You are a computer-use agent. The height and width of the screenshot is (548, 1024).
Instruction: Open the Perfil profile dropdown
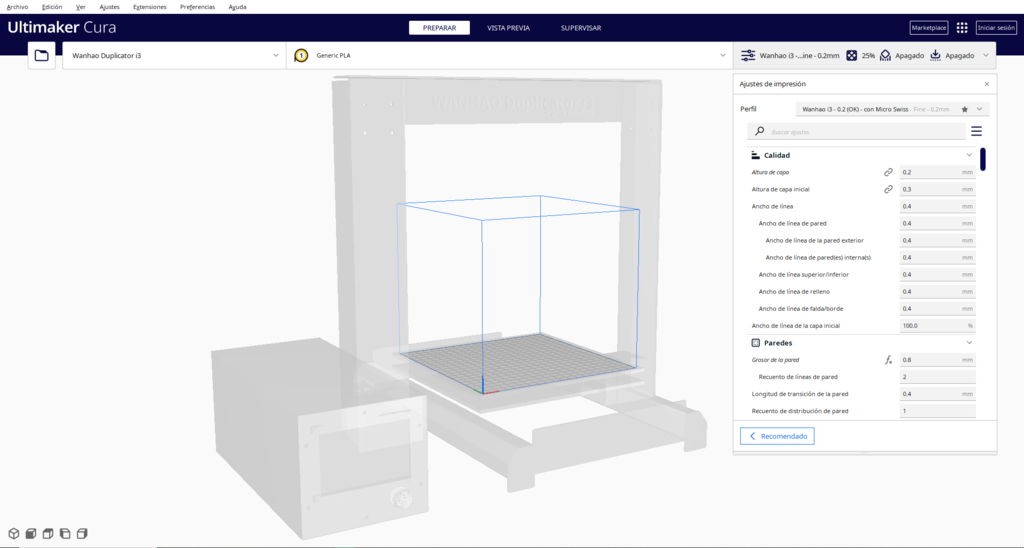(892, 109)
